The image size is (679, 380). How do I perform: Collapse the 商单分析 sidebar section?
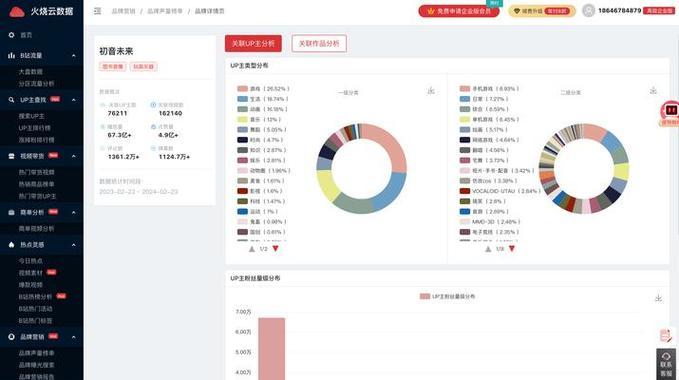click(x=74, y=213)
